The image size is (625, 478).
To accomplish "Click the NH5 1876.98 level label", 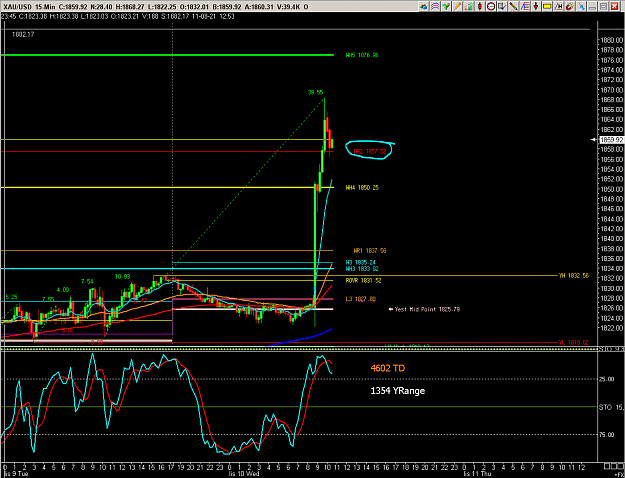I will [x=362, y=55].
